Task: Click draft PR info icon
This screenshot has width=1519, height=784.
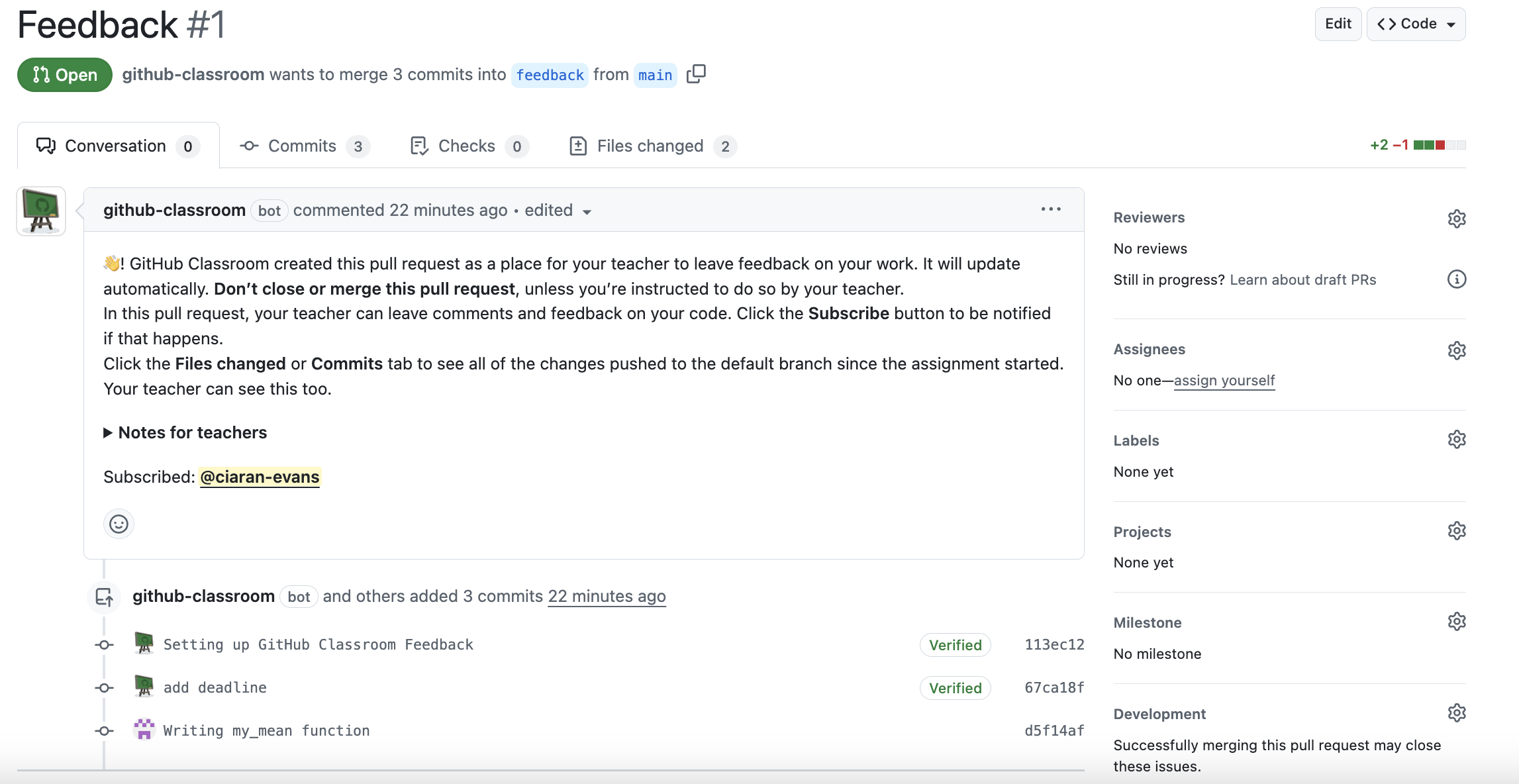Action: (1456, 279)
